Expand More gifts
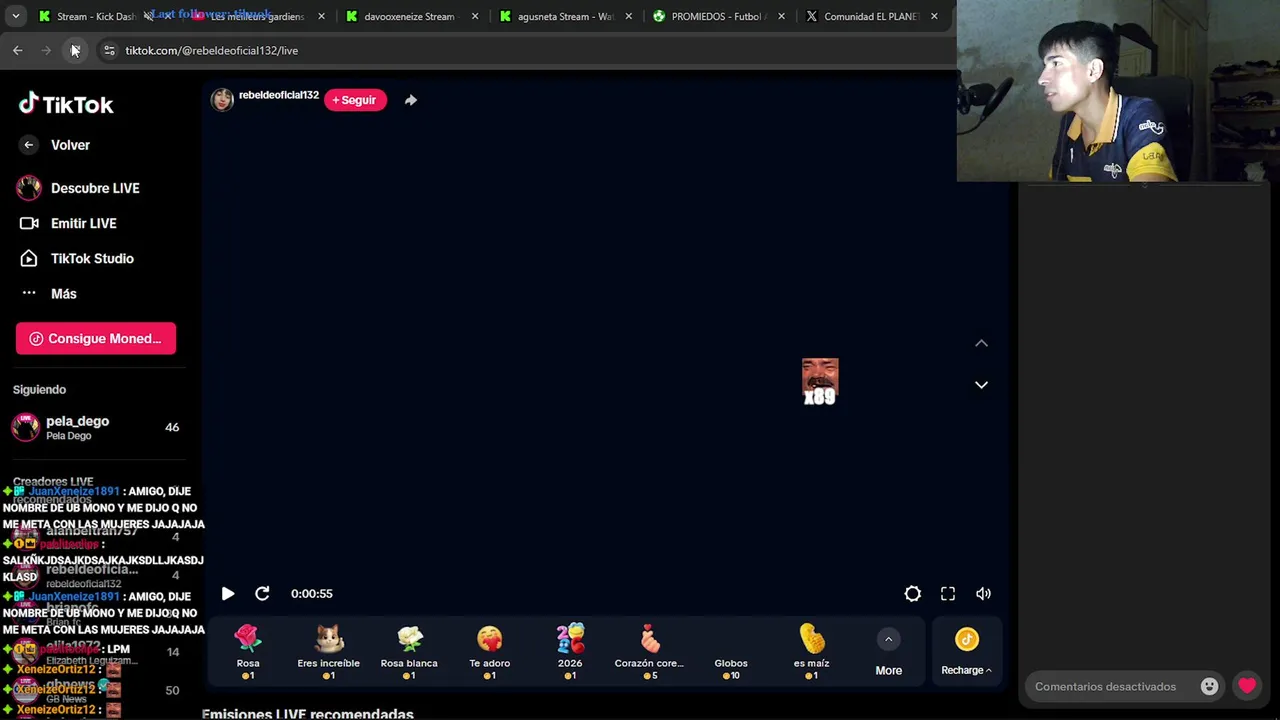Screen dimensions: 1280x720 pos(888,652)
